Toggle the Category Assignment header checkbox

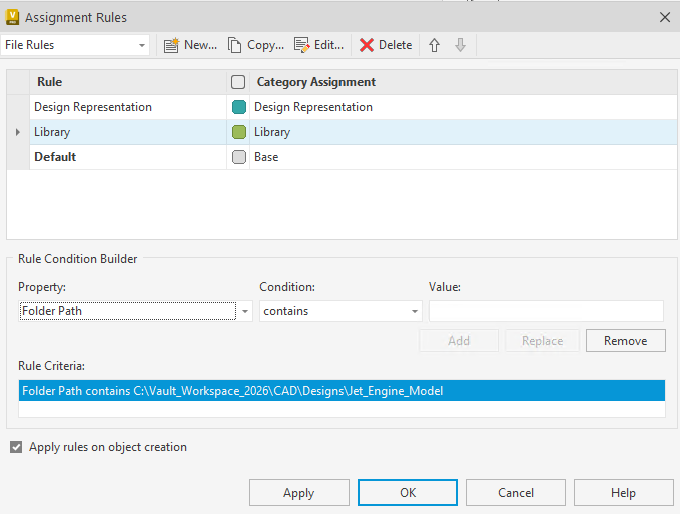(x=238, y=82)
